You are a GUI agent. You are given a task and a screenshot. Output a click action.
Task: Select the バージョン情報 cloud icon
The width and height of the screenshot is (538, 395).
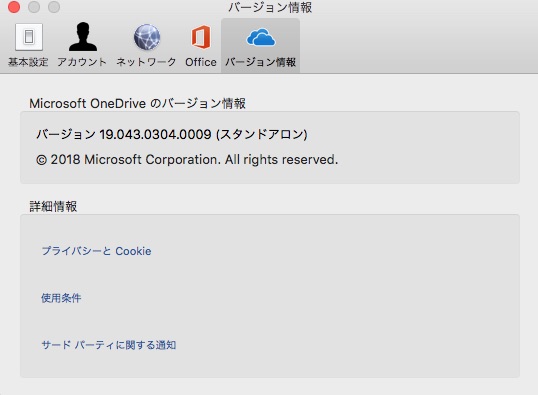(261, 37)
